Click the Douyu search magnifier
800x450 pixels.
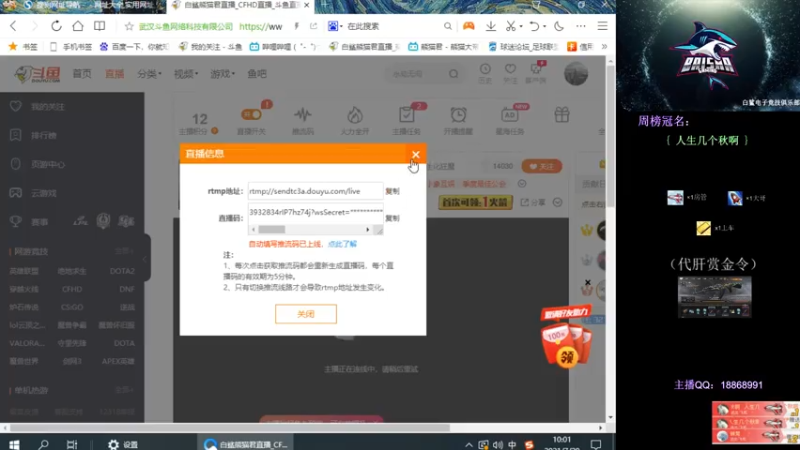pos(454,74)
